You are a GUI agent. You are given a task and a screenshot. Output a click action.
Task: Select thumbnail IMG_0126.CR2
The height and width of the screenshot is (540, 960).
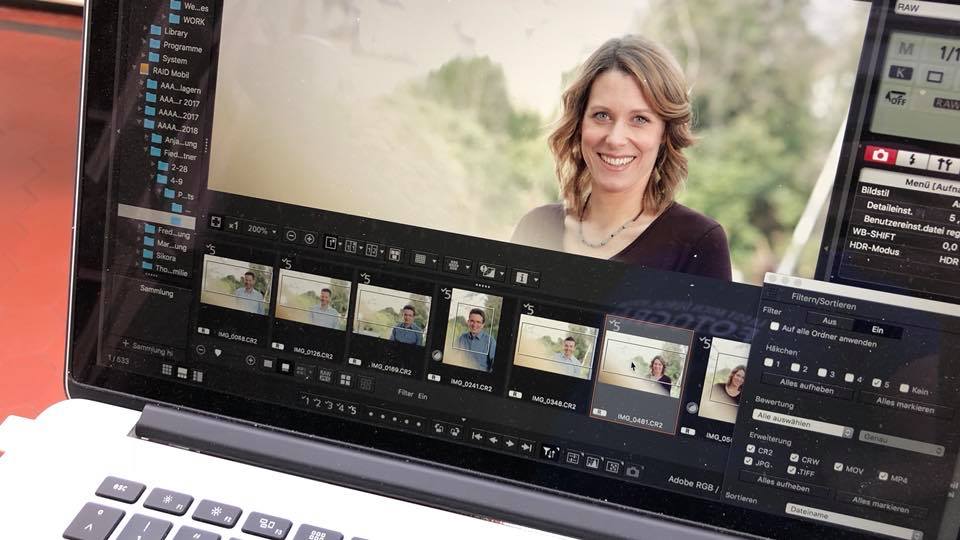click(313, 299)
